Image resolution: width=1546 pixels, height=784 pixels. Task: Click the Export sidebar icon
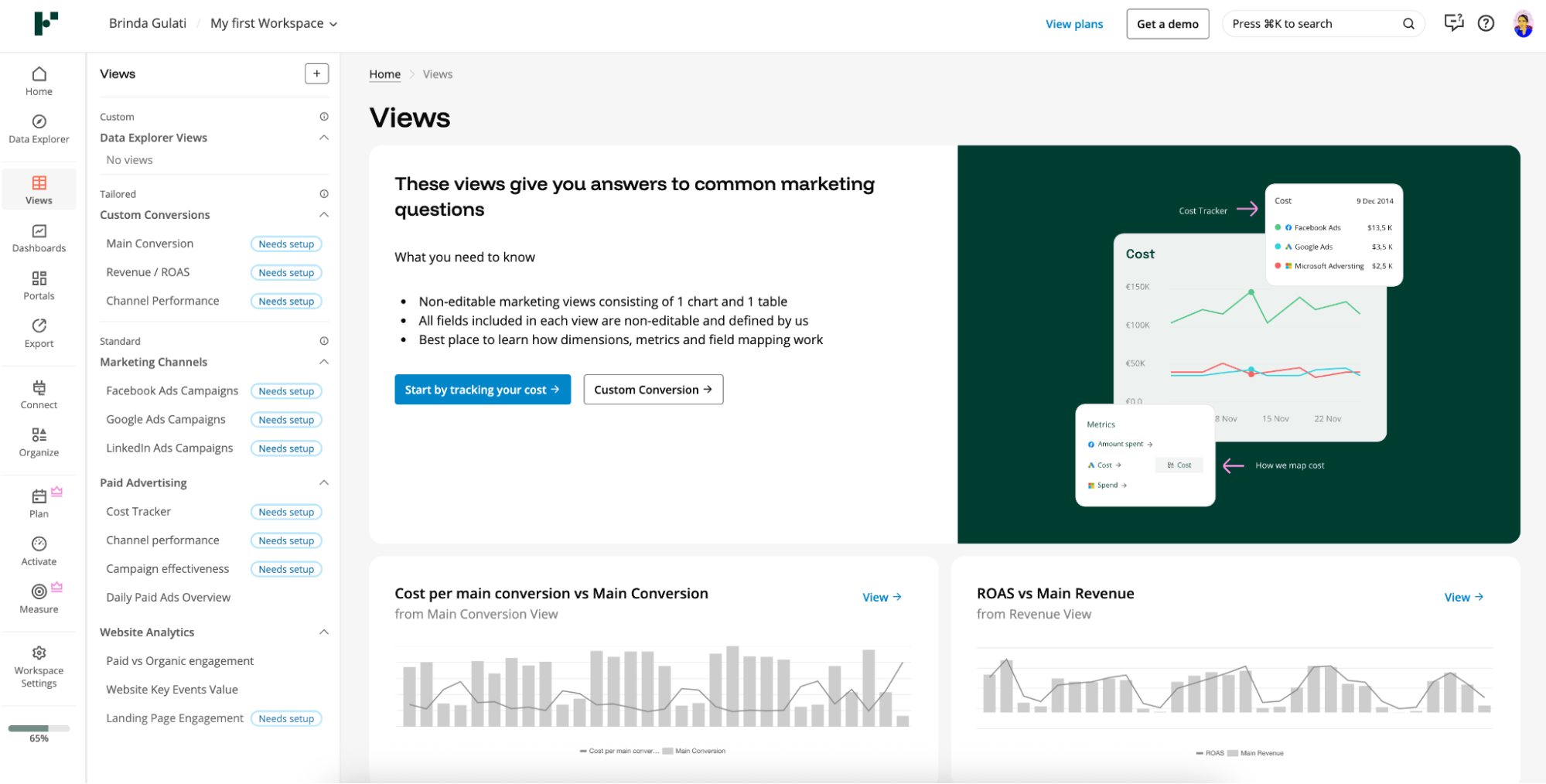click(39, 333)
